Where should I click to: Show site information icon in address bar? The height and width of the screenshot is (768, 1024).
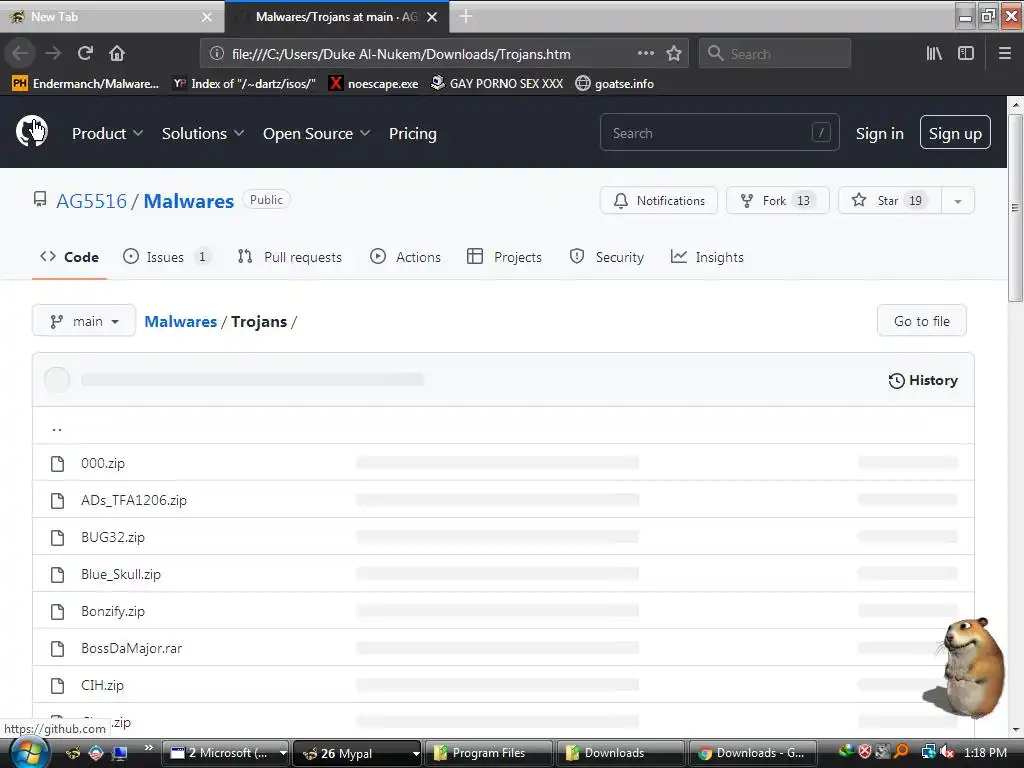(x=217, y=54)
